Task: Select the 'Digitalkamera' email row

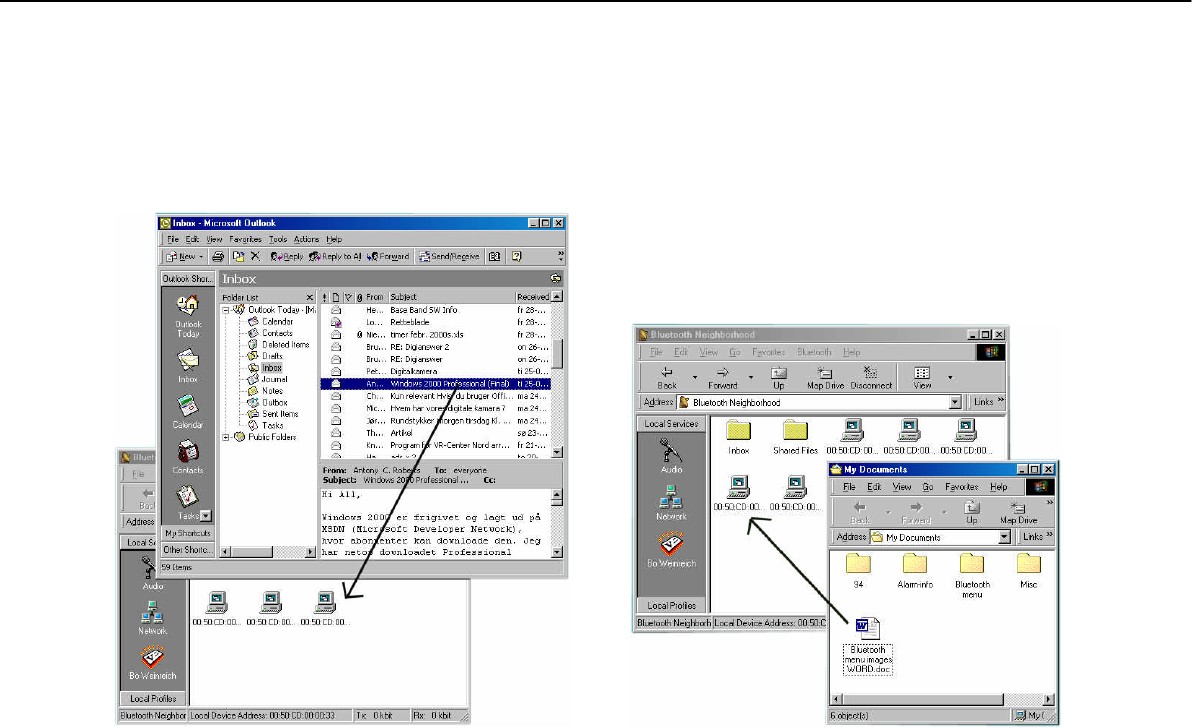Action: coord(435,372)
